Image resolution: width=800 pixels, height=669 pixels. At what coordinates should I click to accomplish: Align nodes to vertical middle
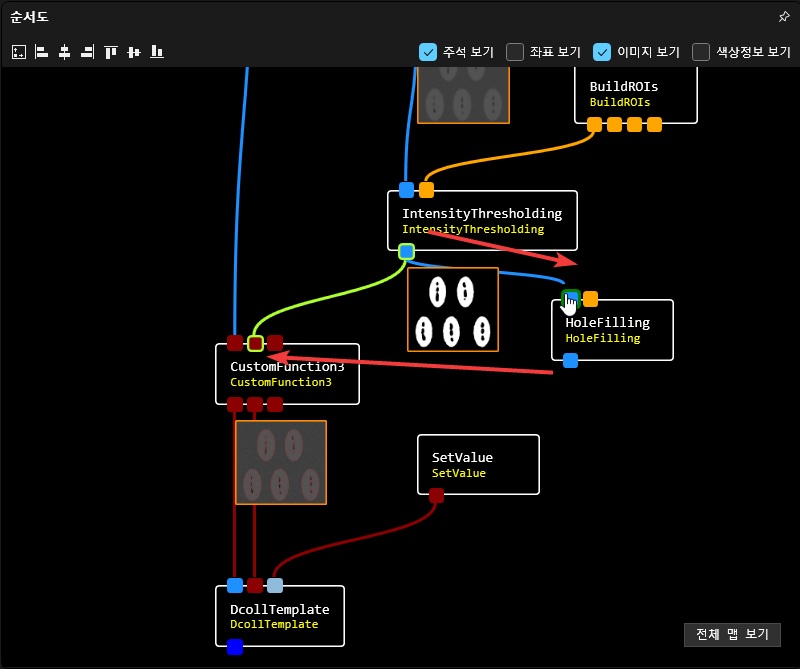(x=134, y=52)
